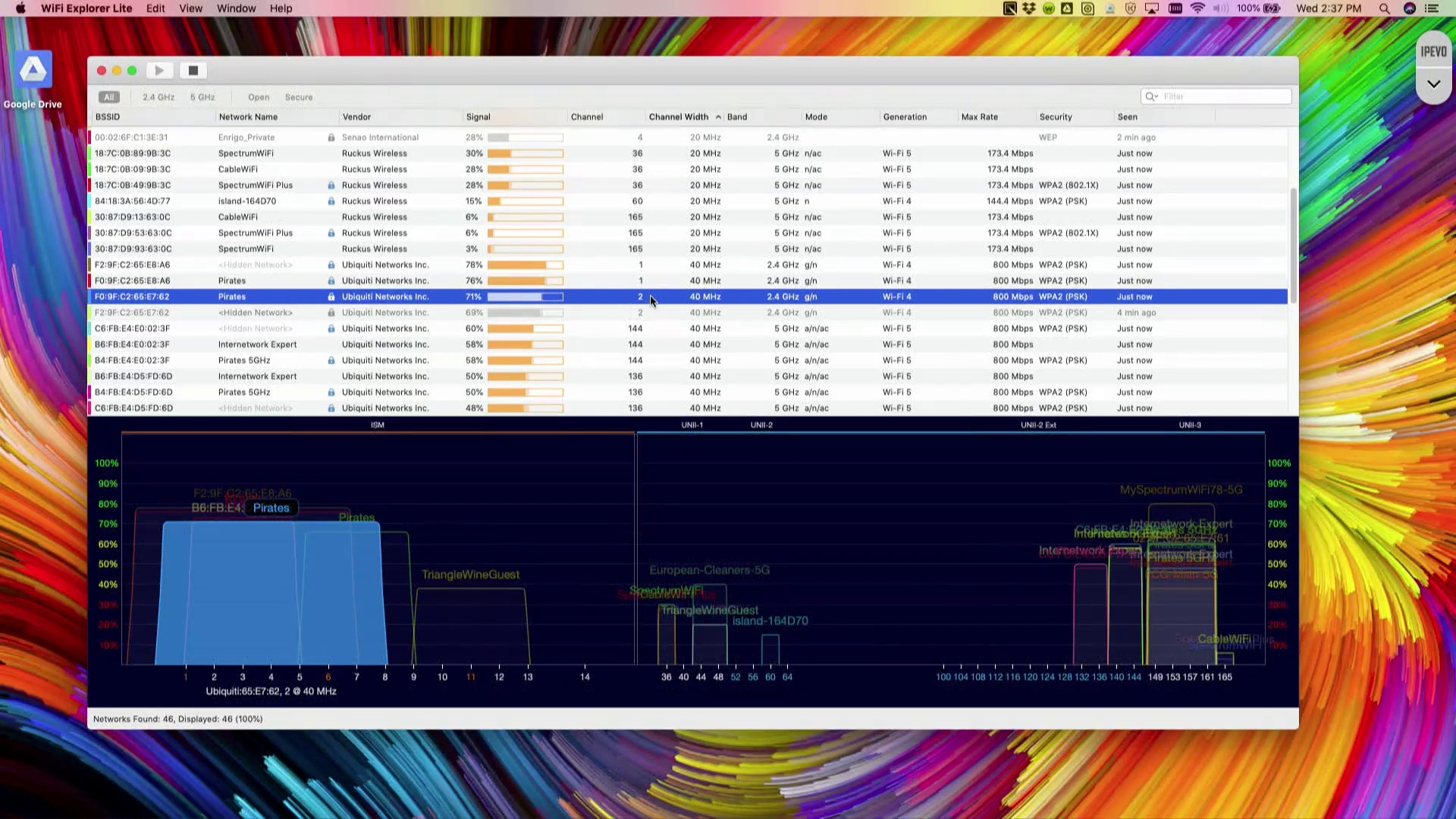Click the memory bars menu bar icon
The image size is (1456, 819).
point(1175,8)
